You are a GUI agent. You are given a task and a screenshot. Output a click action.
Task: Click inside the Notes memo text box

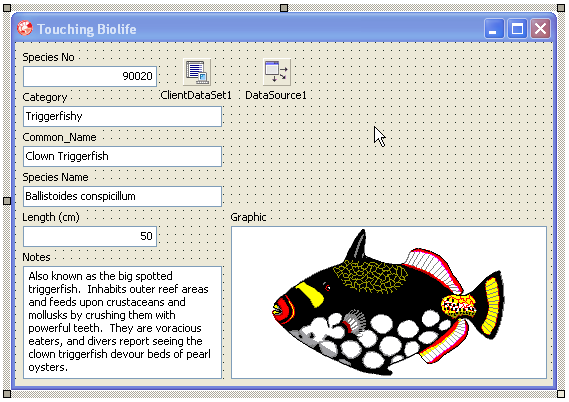click(122, 323)
